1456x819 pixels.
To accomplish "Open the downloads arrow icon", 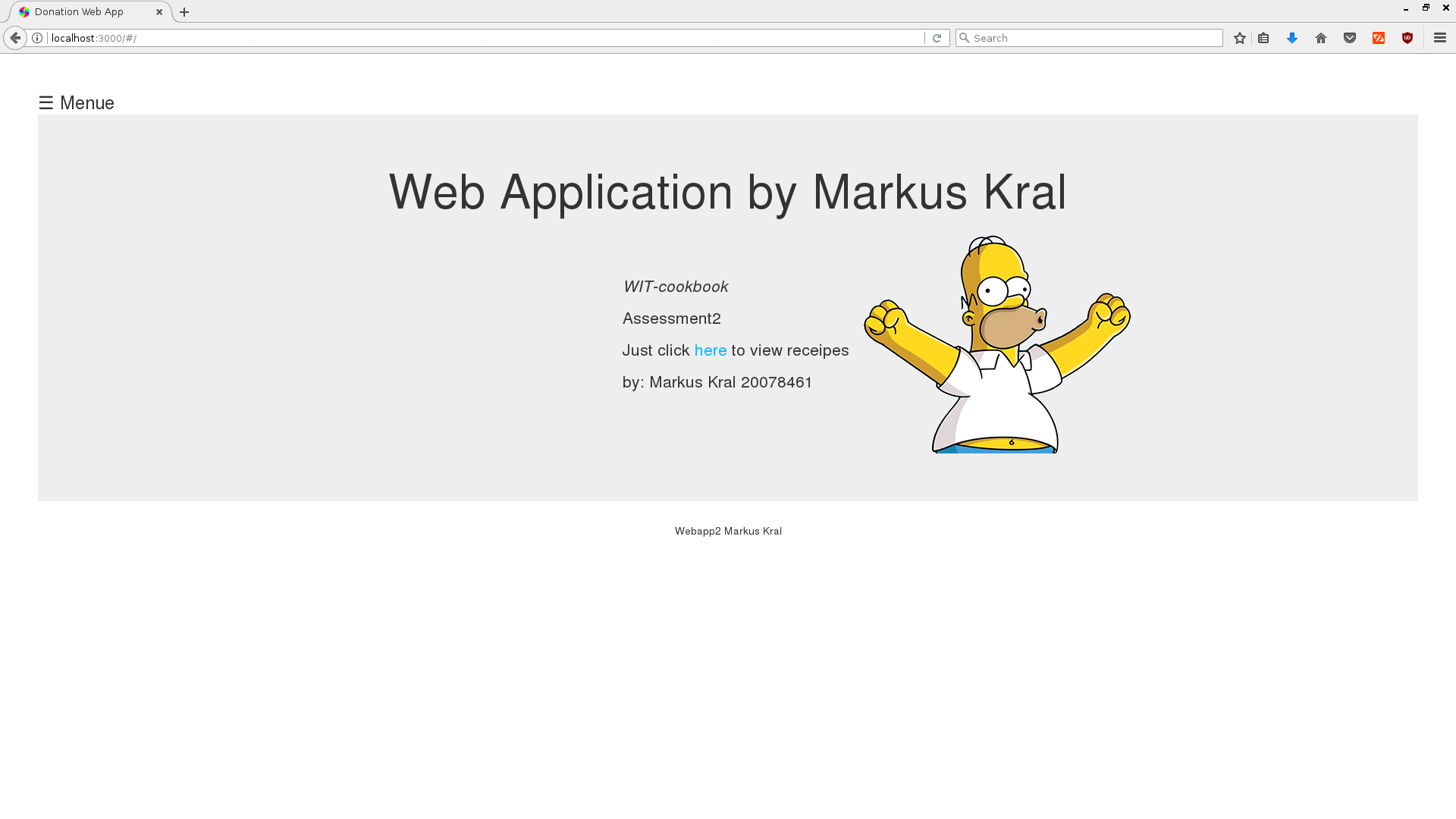I will (x=1292, y=38).
